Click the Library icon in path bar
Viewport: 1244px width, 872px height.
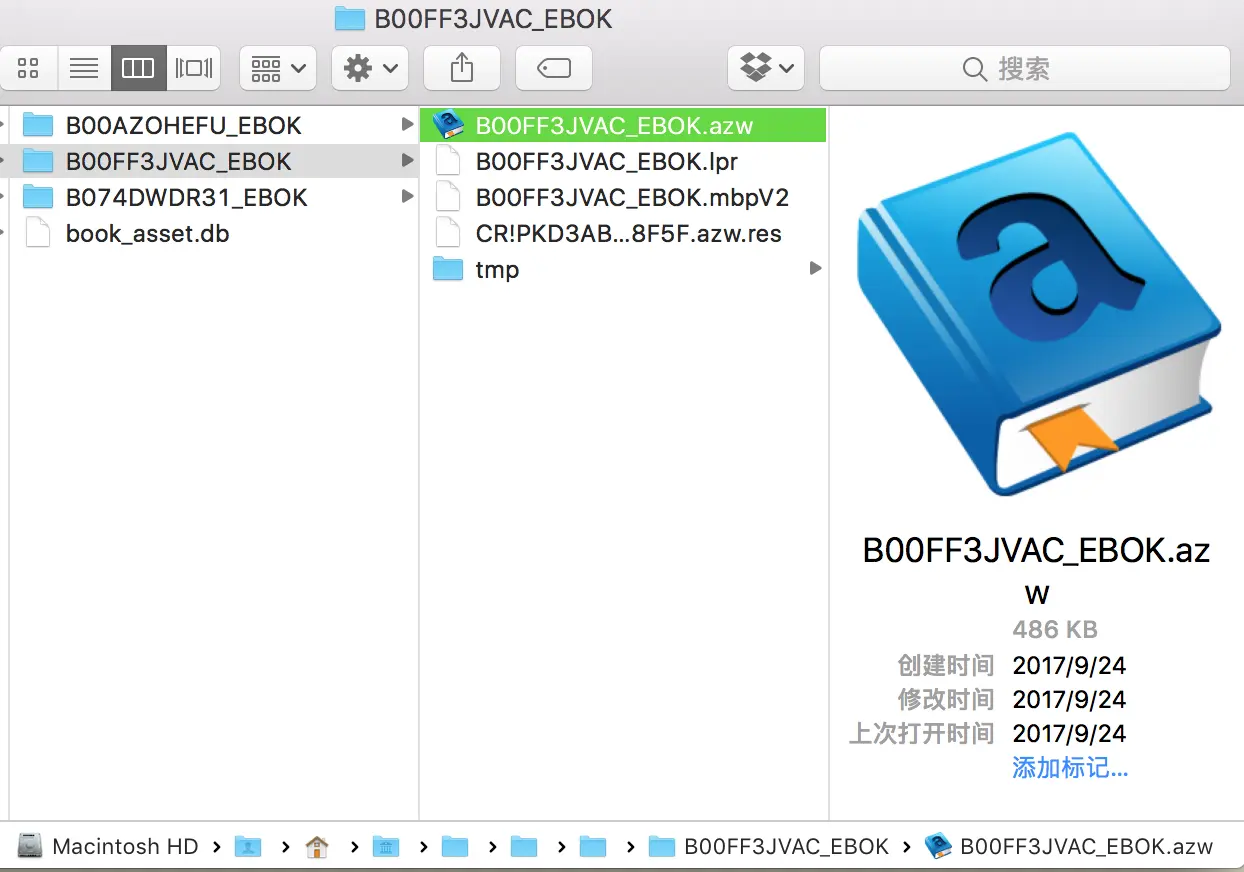(x=385, y=847)
